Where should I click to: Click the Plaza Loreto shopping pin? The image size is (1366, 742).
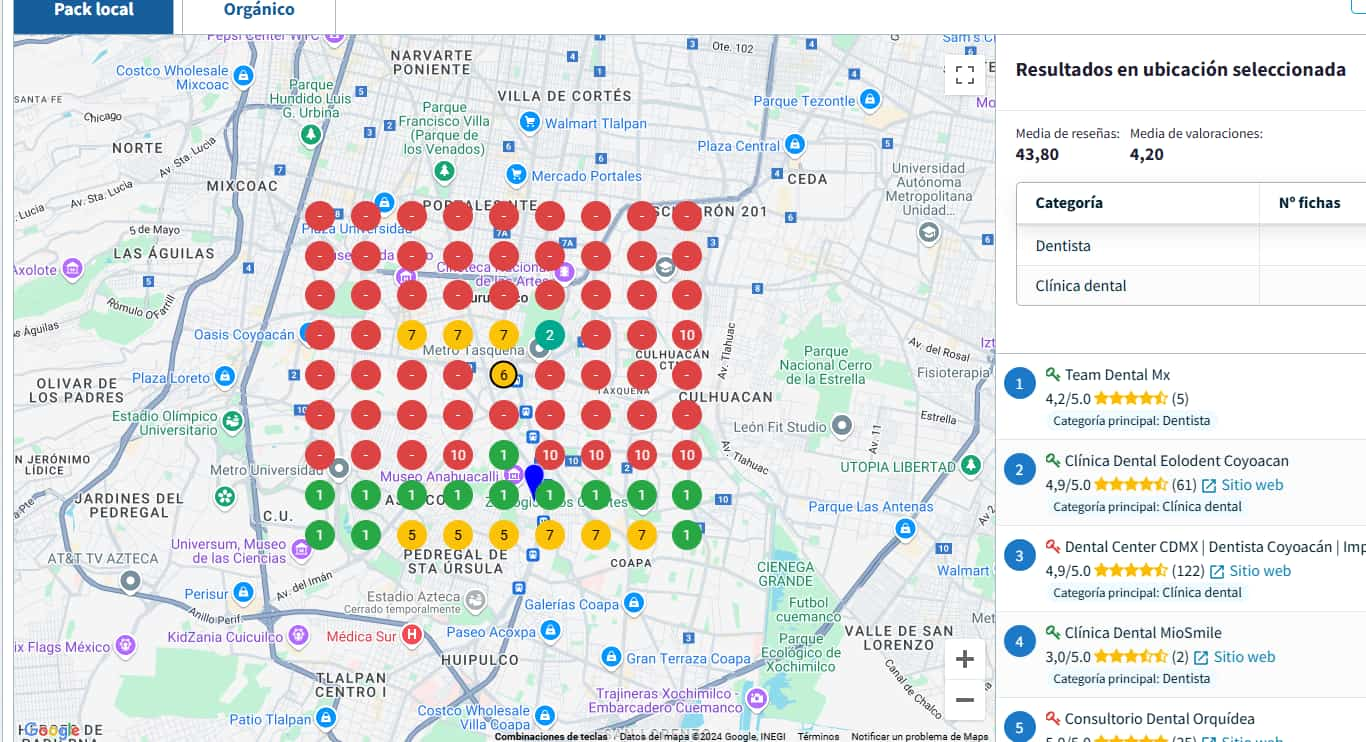[x=225, y=377]
